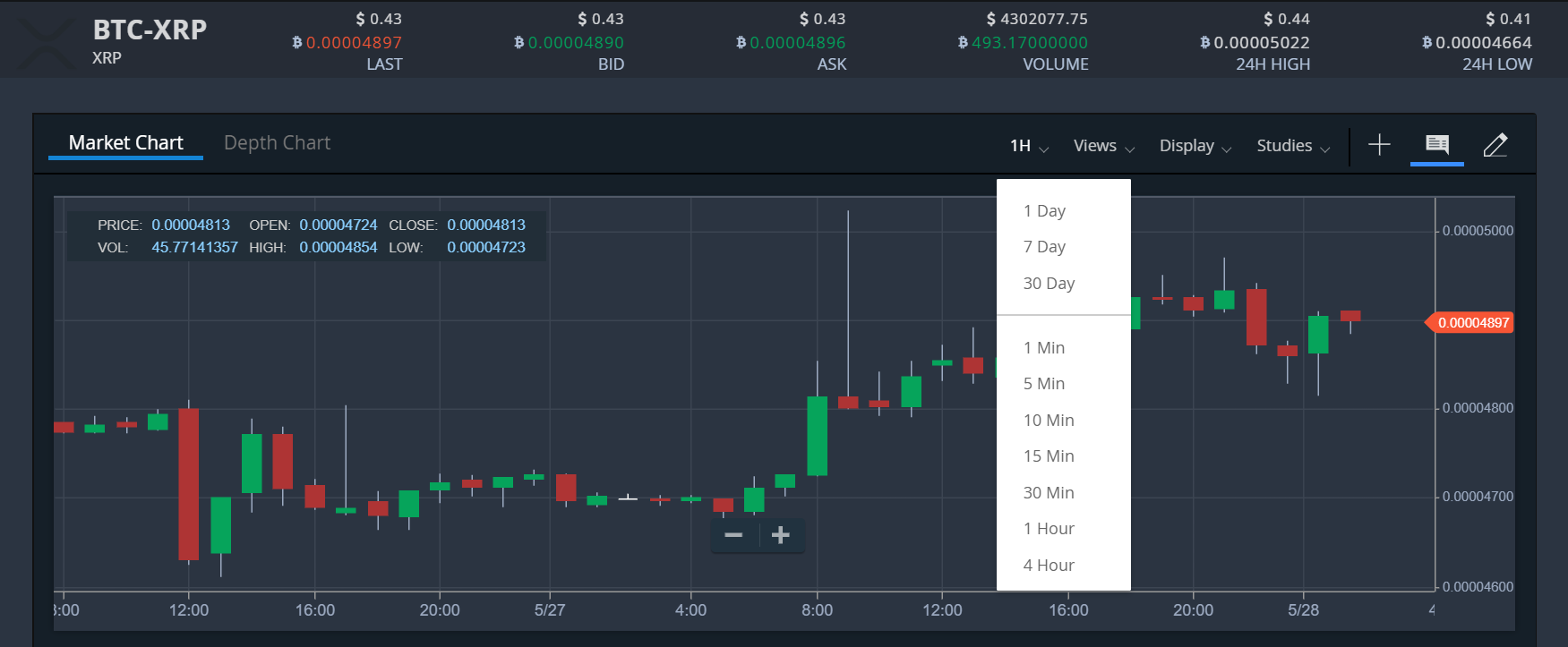Click the BID price 0.00004890
This screenshot has height=647, width=1568.
[x=576, y=42]
